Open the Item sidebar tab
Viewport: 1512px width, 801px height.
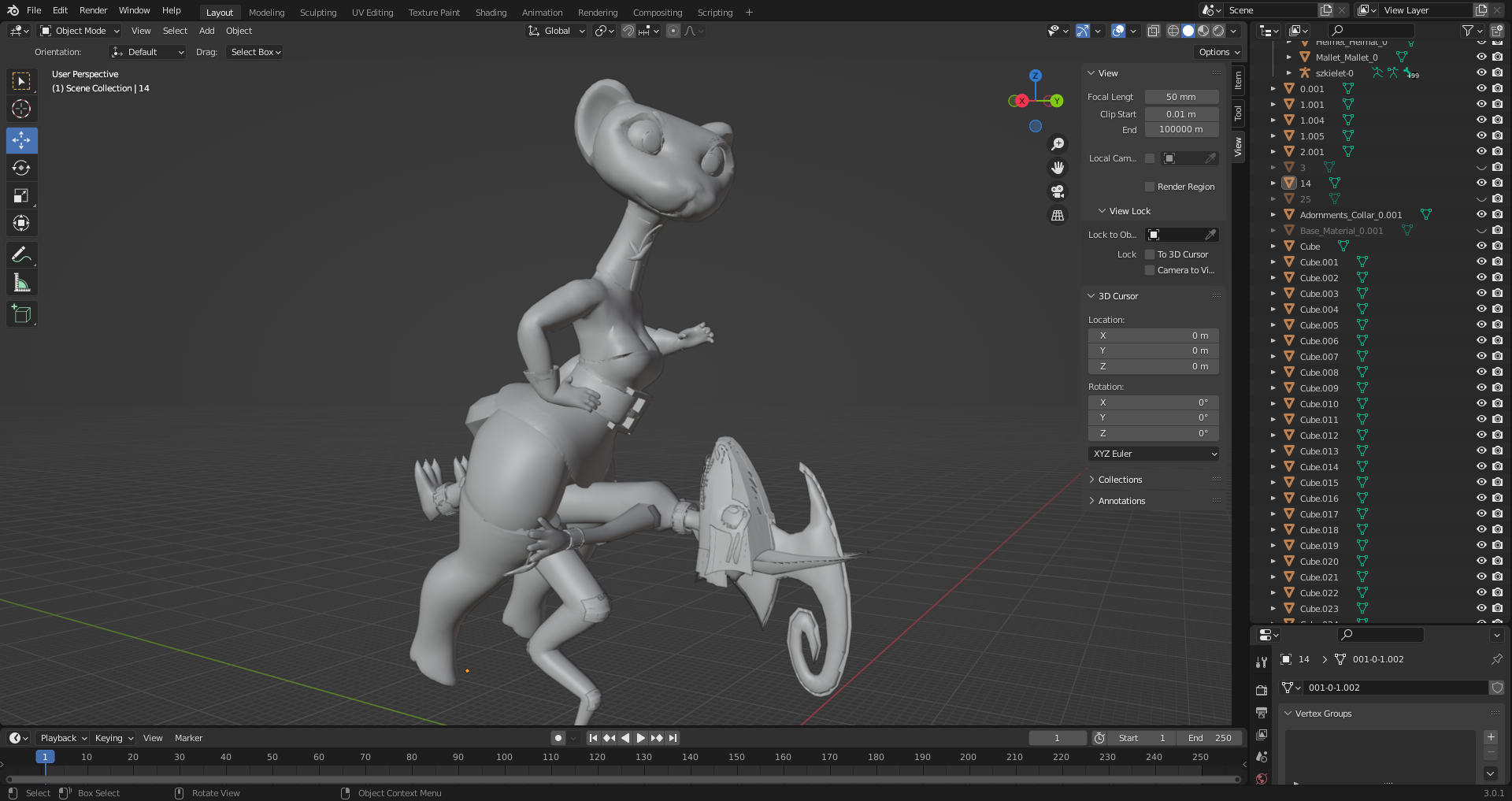point(1238,80)
